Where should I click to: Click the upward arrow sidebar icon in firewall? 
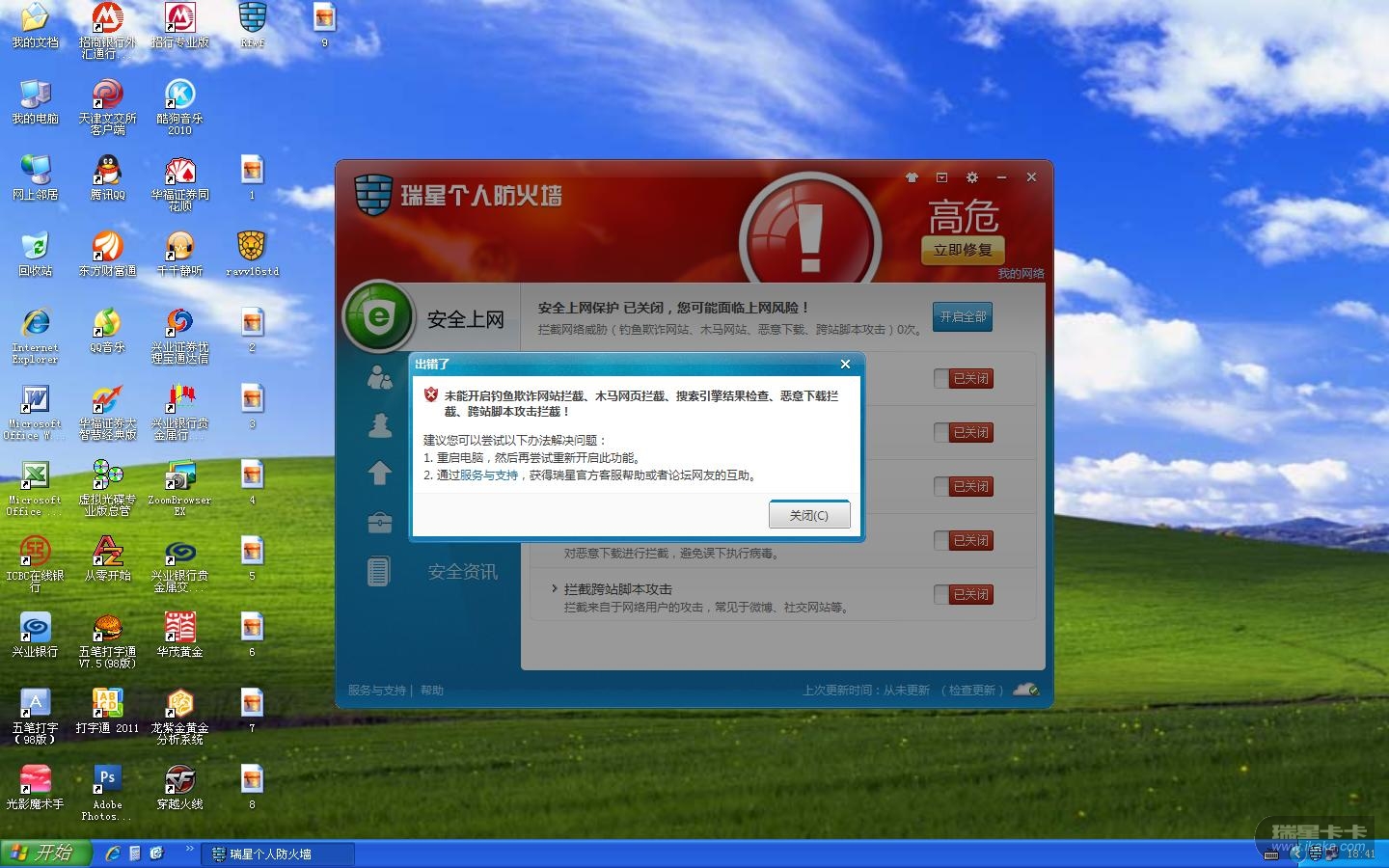[x=379, y=473]
